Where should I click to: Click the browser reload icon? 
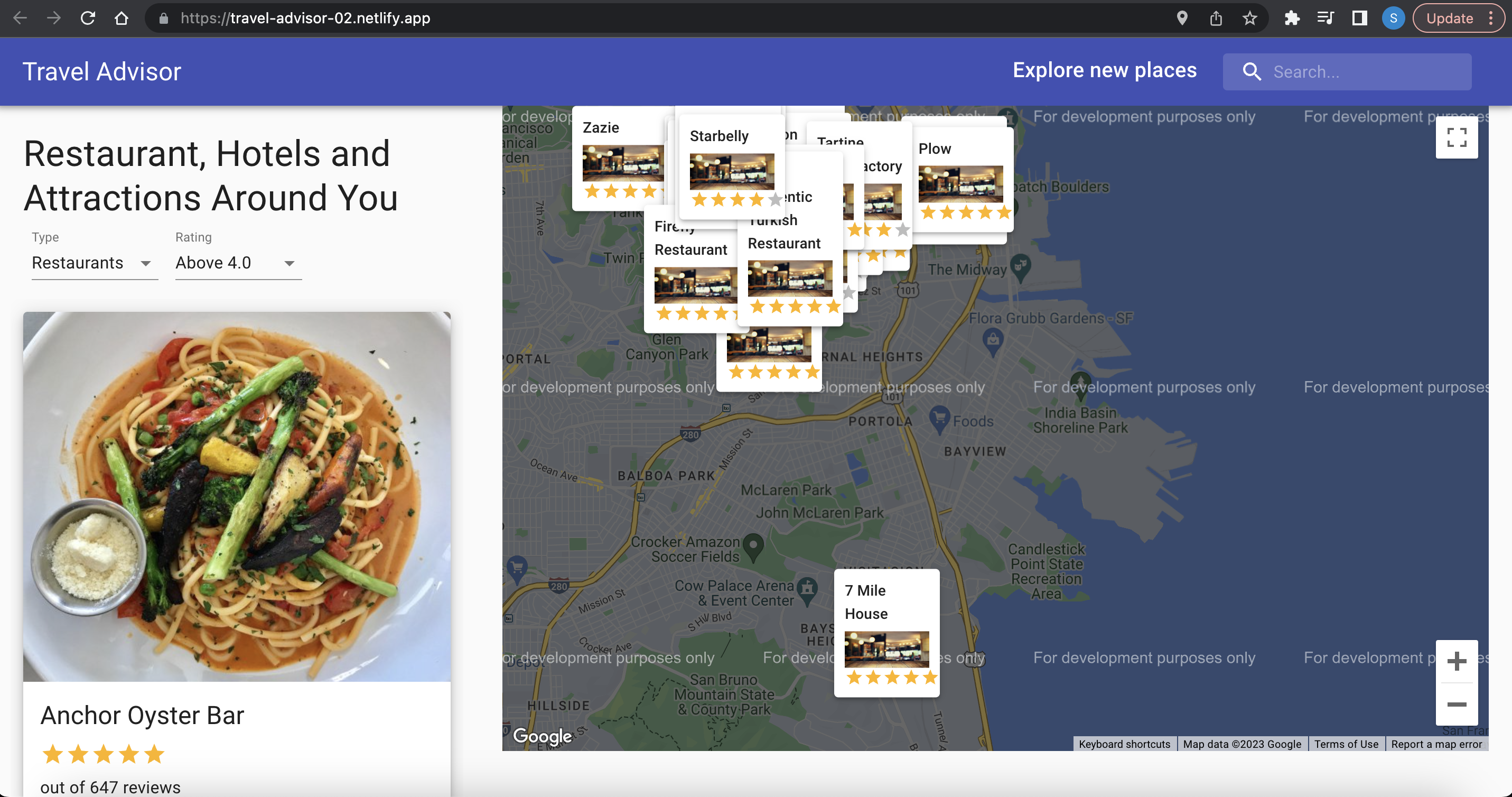[x=88, y=18]
